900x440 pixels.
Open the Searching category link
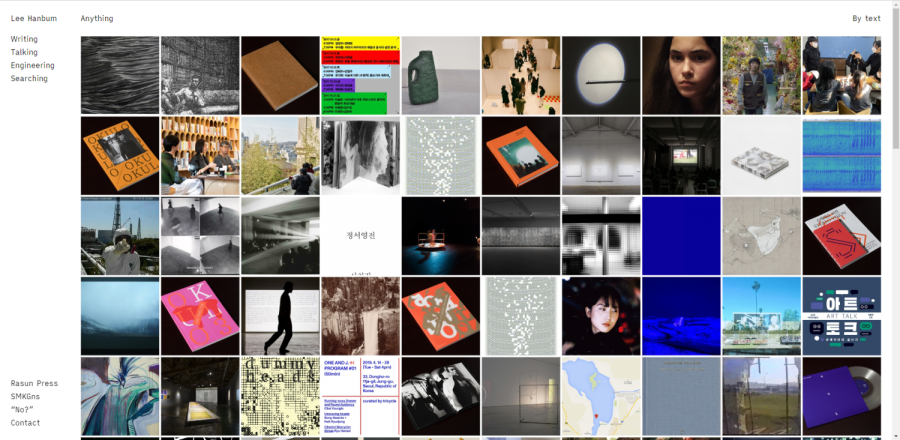pos(29,78)
